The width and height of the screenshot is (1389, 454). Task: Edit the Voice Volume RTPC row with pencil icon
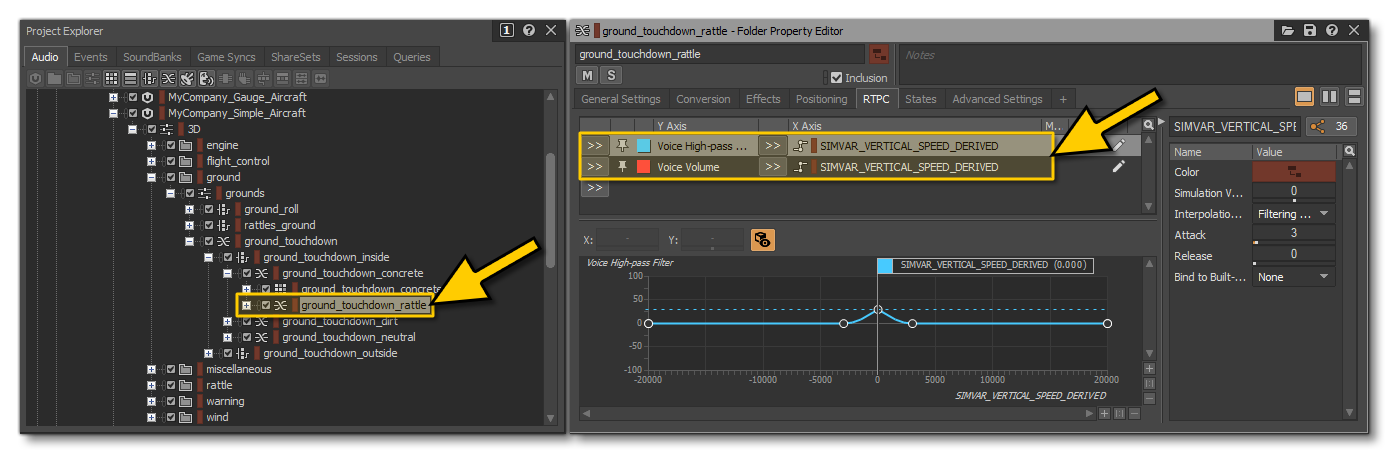(1118, 167)
